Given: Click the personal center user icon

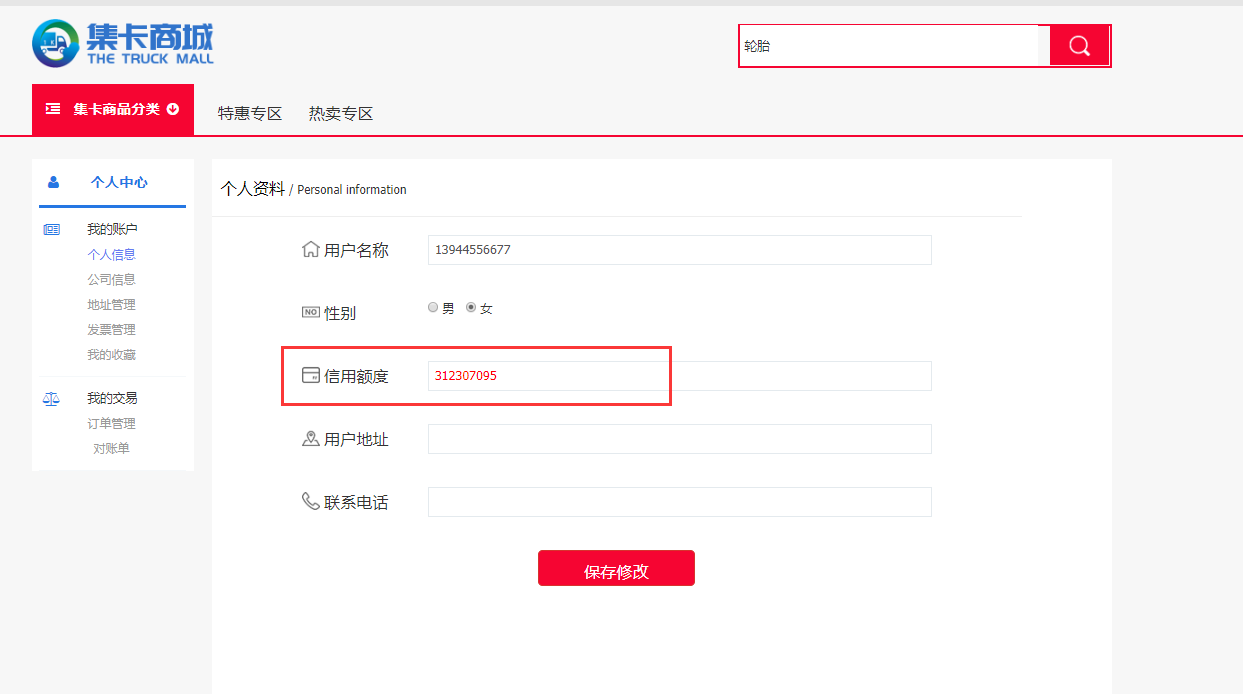Looking at the screenshot, I should [x=53, y=182].
